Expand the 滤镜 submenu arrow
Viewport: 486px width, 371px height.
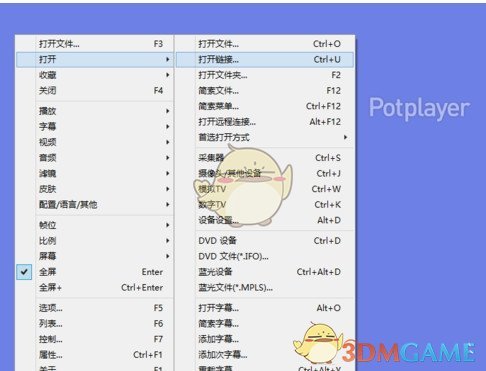pyautogui.click(x=168, y=173)
